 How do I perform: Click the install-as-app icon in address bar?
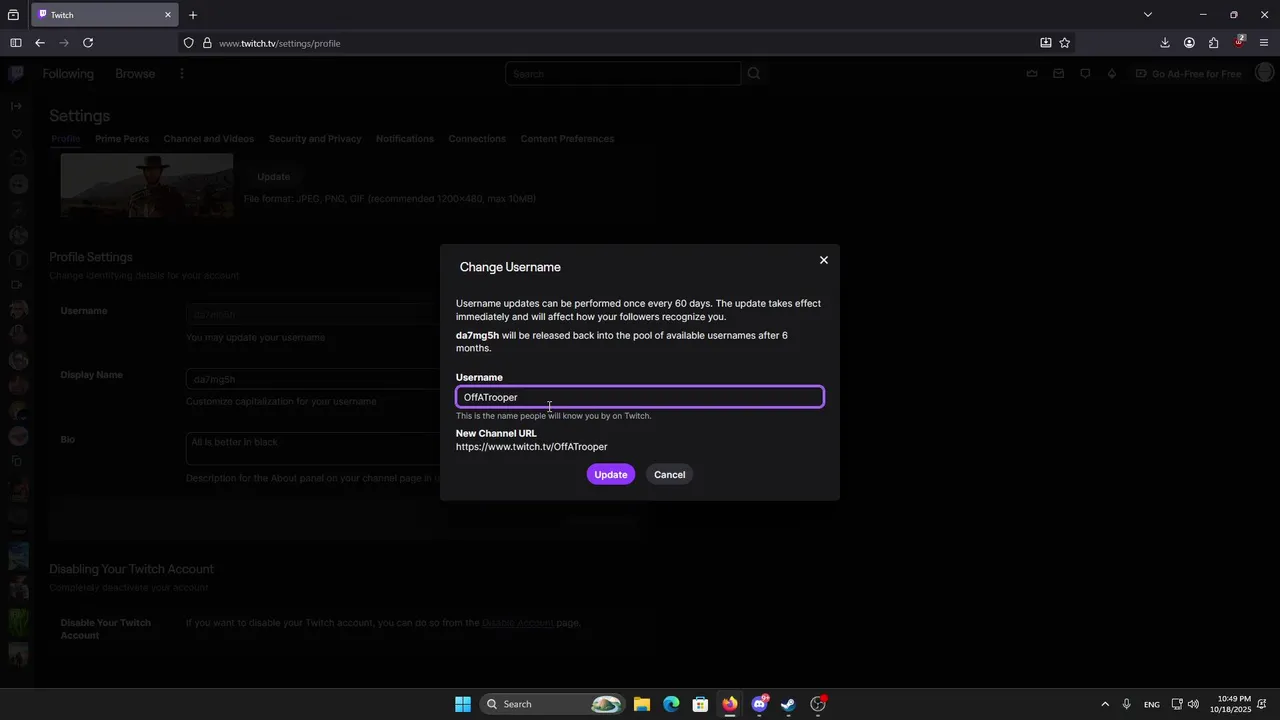pyautogui.click(x=1046, y=43)
